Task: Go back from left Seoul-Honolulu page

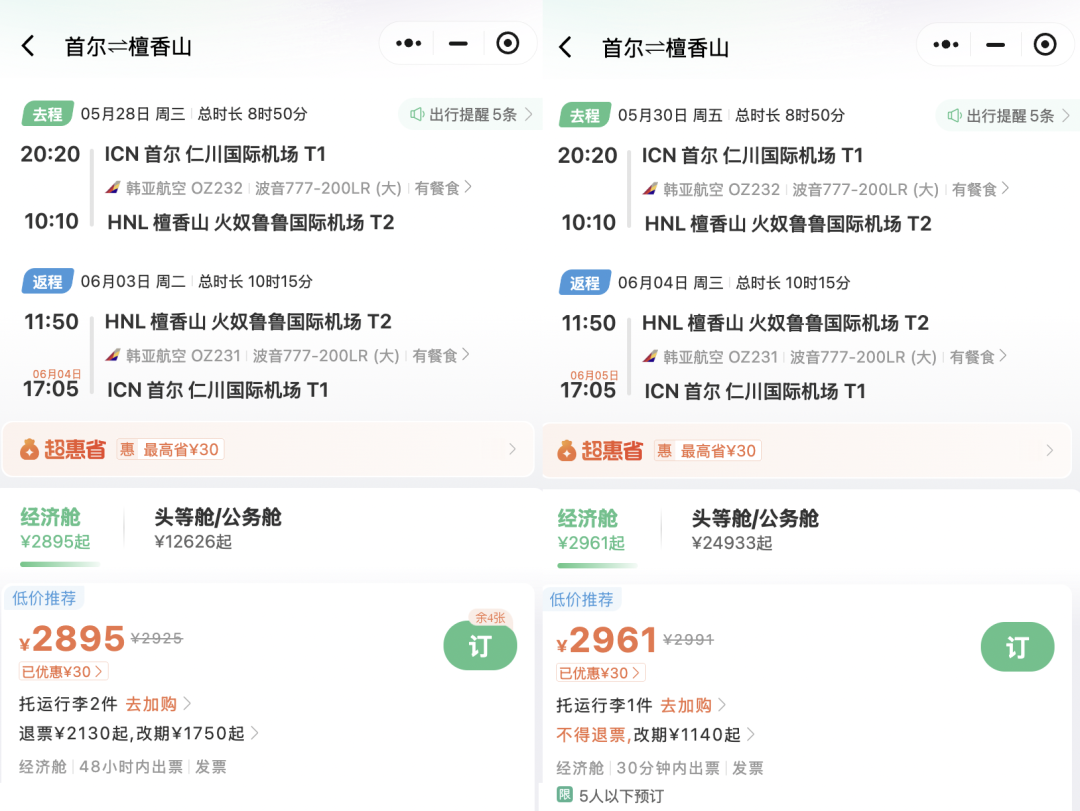Action: [x=28, y=46]
